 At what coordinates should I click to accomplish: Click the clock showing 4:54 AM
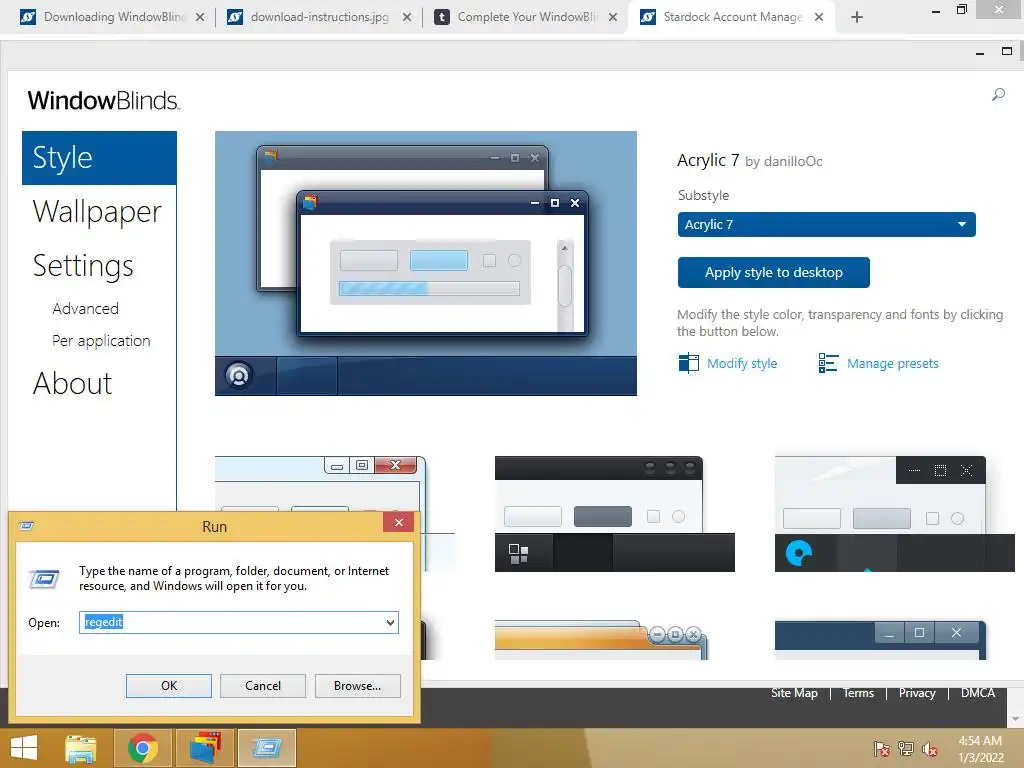coord(980,741)
